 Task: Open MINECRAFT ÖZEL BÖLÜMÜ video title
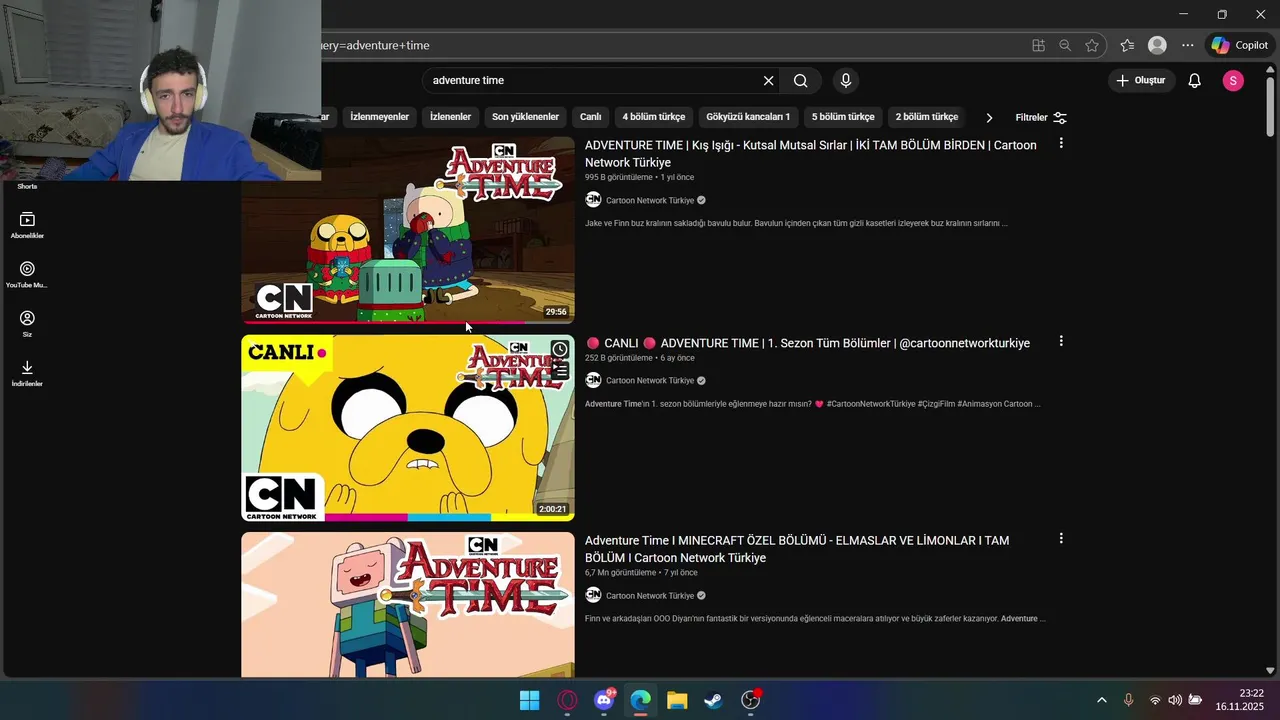797,549
